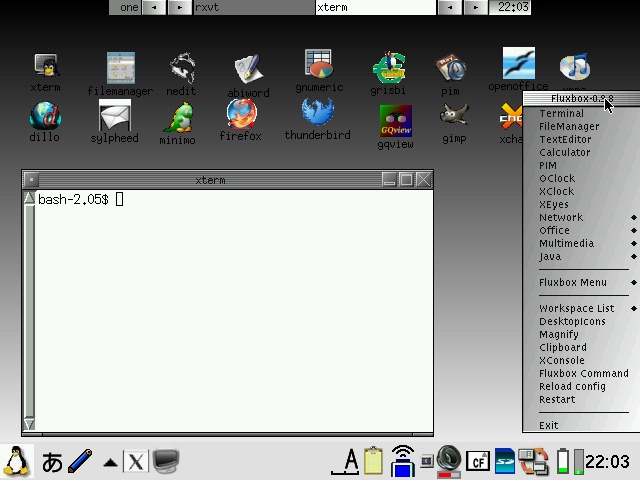The width and height of the screenshot is (640, 480).
Task: Expand the Network submenu
Action: [x=561, y=217]
